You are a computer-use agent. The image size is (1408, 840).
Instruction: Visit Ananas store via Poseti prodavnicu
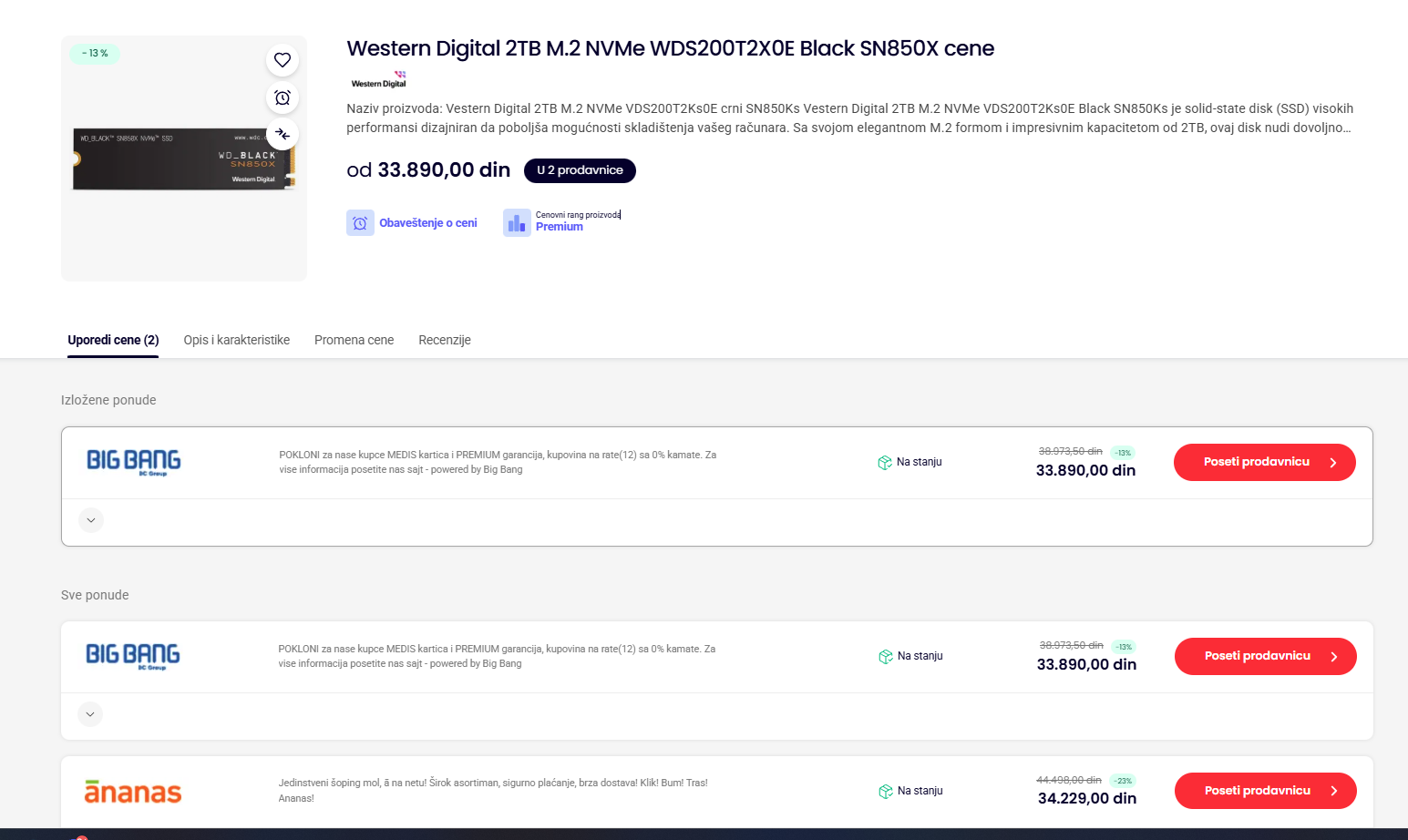[x=1265, y=791]
